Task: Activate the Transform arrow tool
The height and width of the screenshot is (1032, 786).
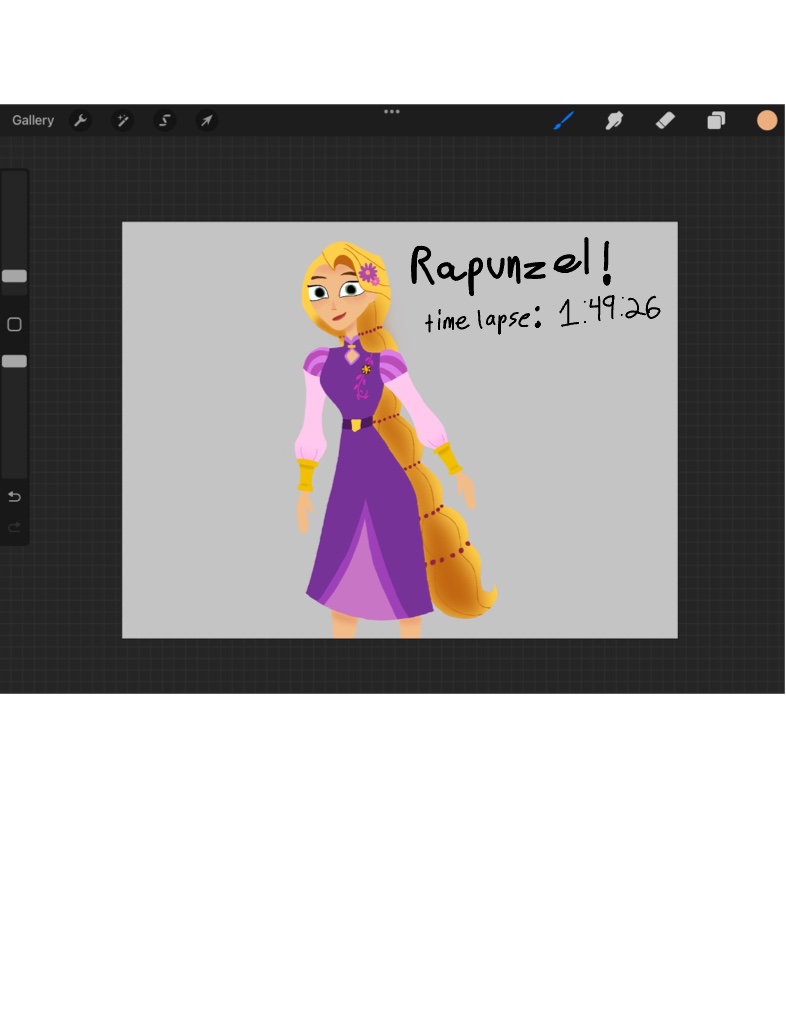Action: pos(207,120)
